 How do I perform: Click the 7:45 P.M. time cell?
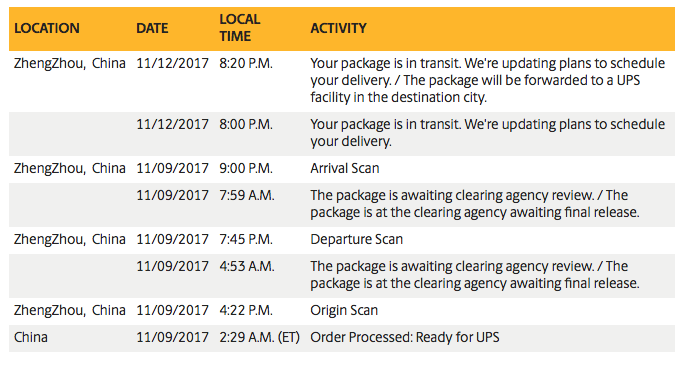click(x=246, y=240)
